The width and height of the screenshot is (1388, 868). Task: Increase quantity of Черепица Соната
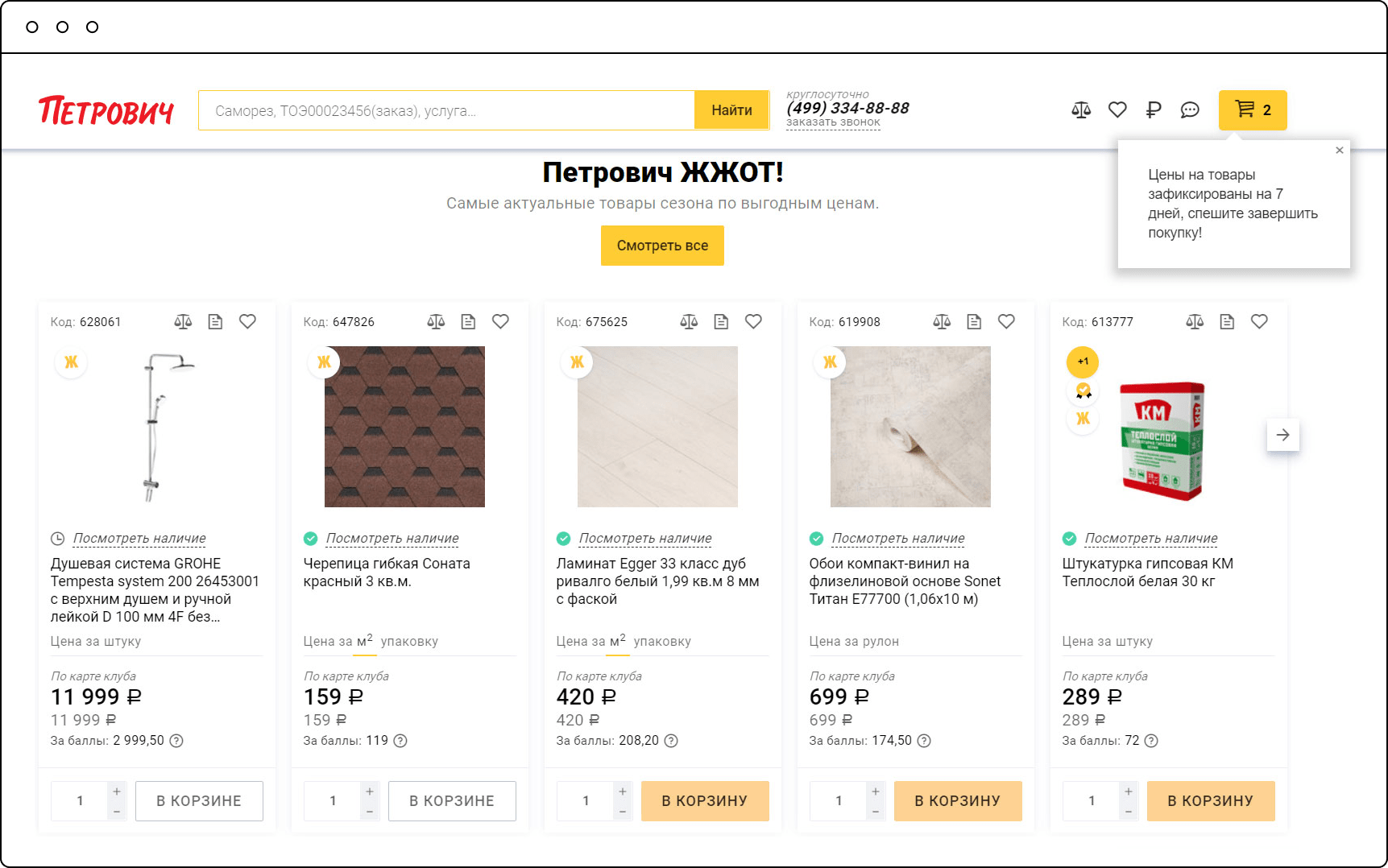370,792
